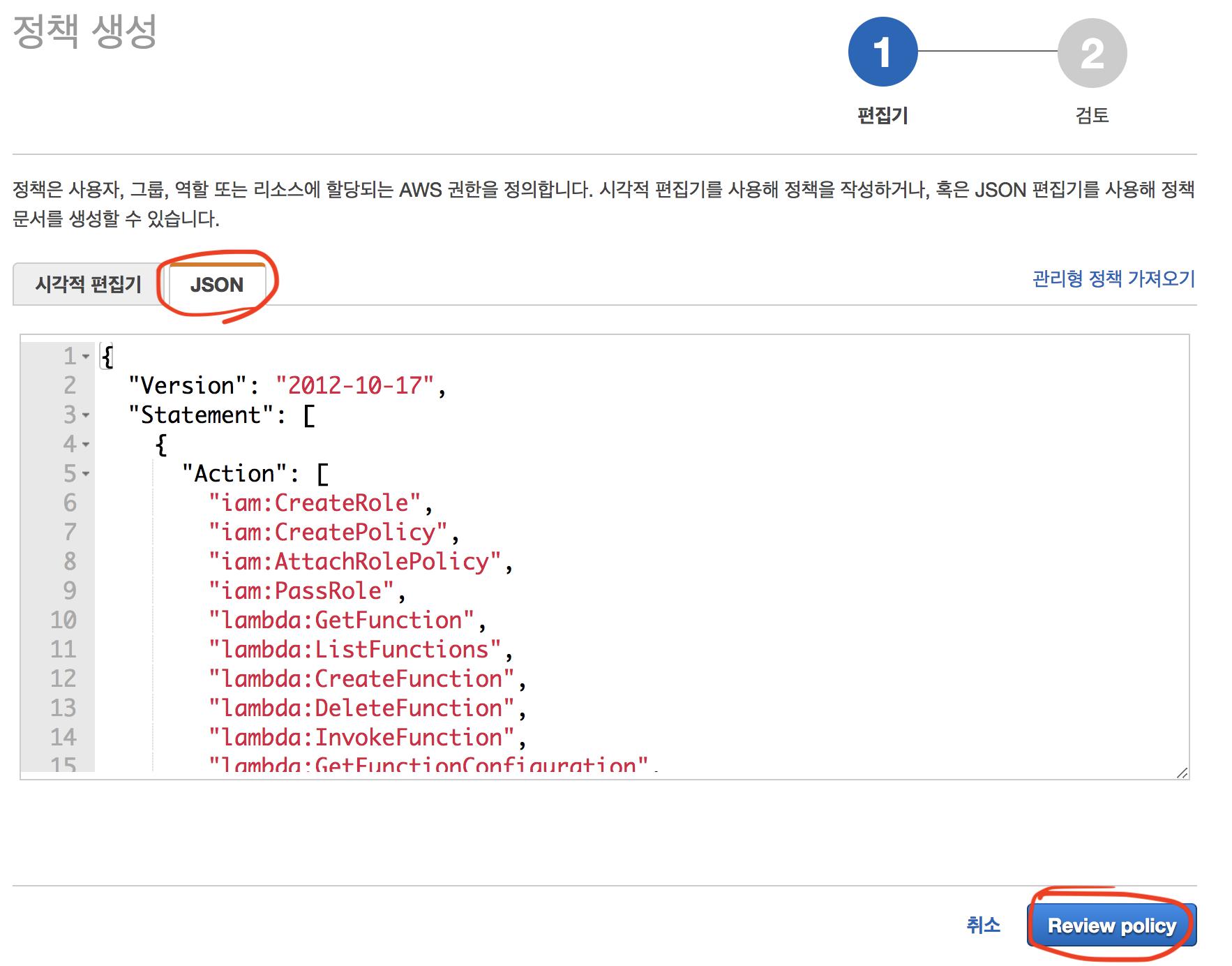Viewport: 1232px width, 966px height.
Task: Click the "lambda:DeleteFunction" action text
Action: tap(361, 708)
